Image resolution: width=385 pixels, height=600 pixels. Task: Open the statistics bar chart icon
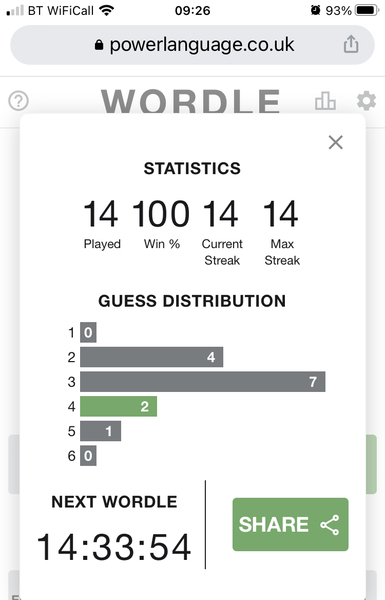(x=325, y=101)
